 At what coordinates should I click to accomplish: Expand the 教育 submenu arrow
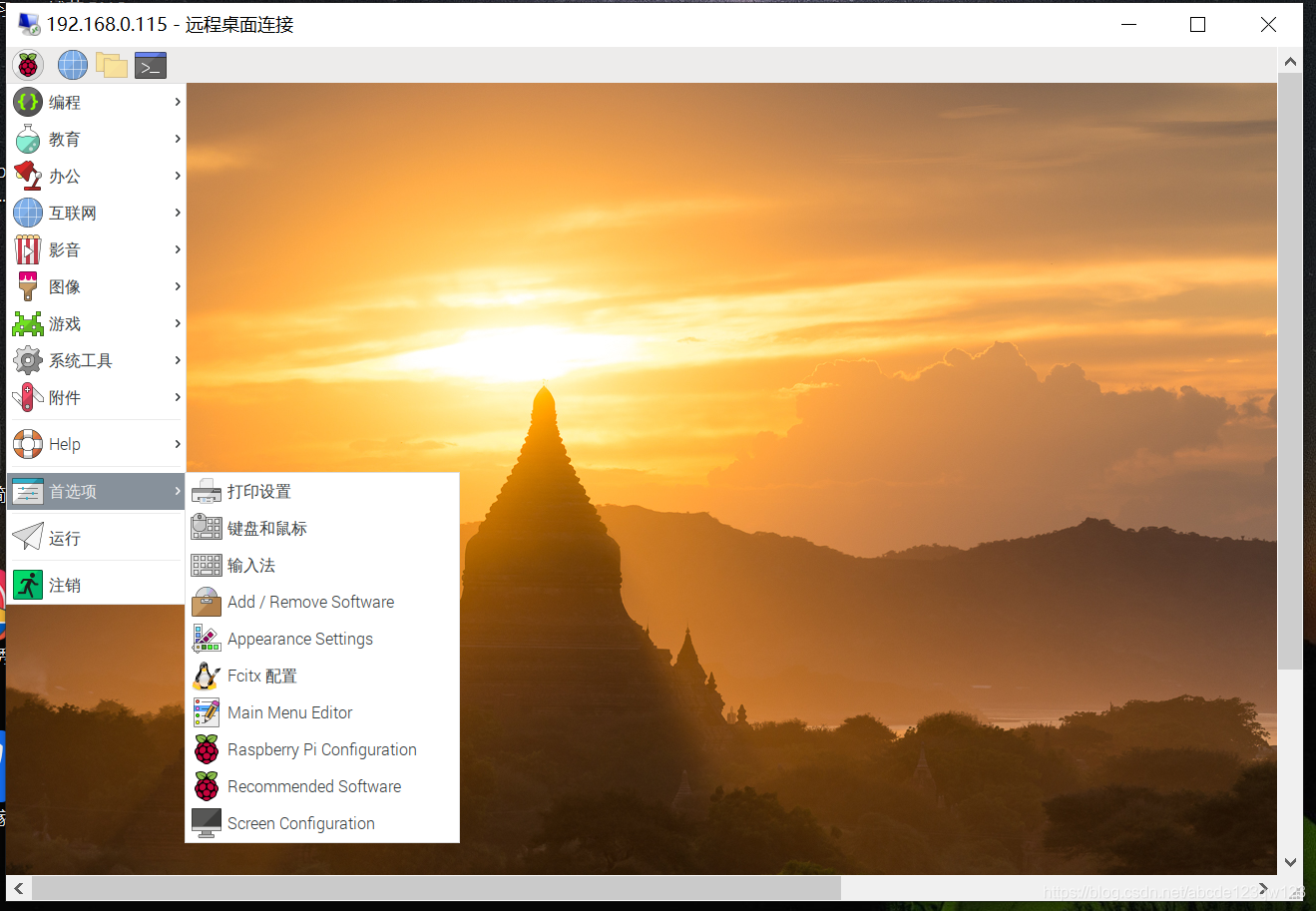tap(178, 139)
